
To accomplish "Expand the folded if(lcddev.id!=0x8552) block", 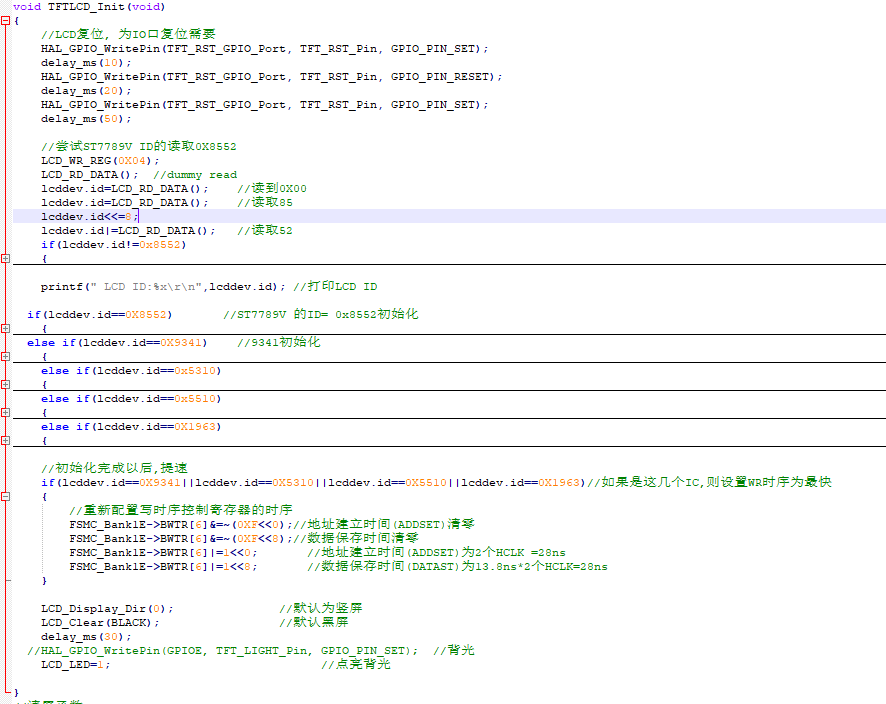I will click(6, 258).
